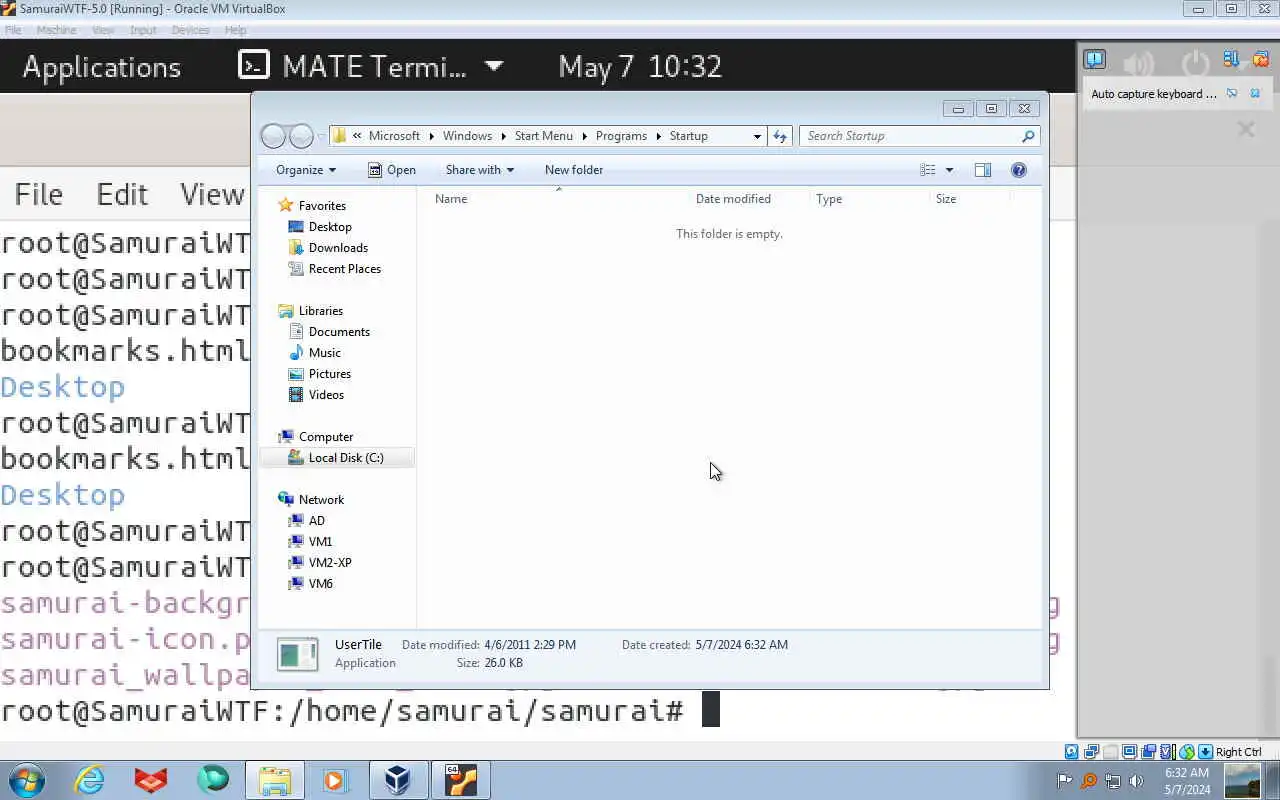
Task: Launch Internet Explorer from the taskbar
Action: [90, 780]
